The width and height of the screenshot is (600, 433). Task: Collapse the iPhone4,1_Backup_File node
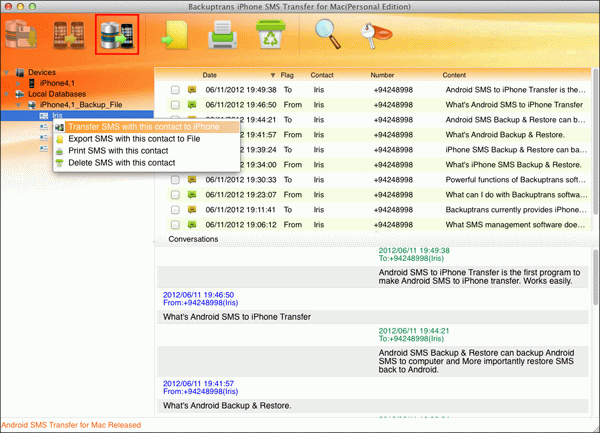(18, 105)
